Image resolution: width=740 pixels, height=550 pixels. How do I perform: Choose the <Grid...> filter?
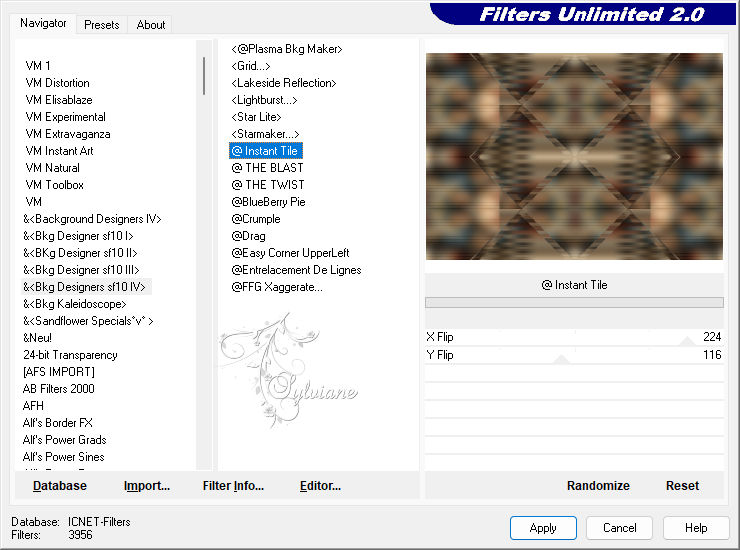pyautogui.click(x=251, y=66)
